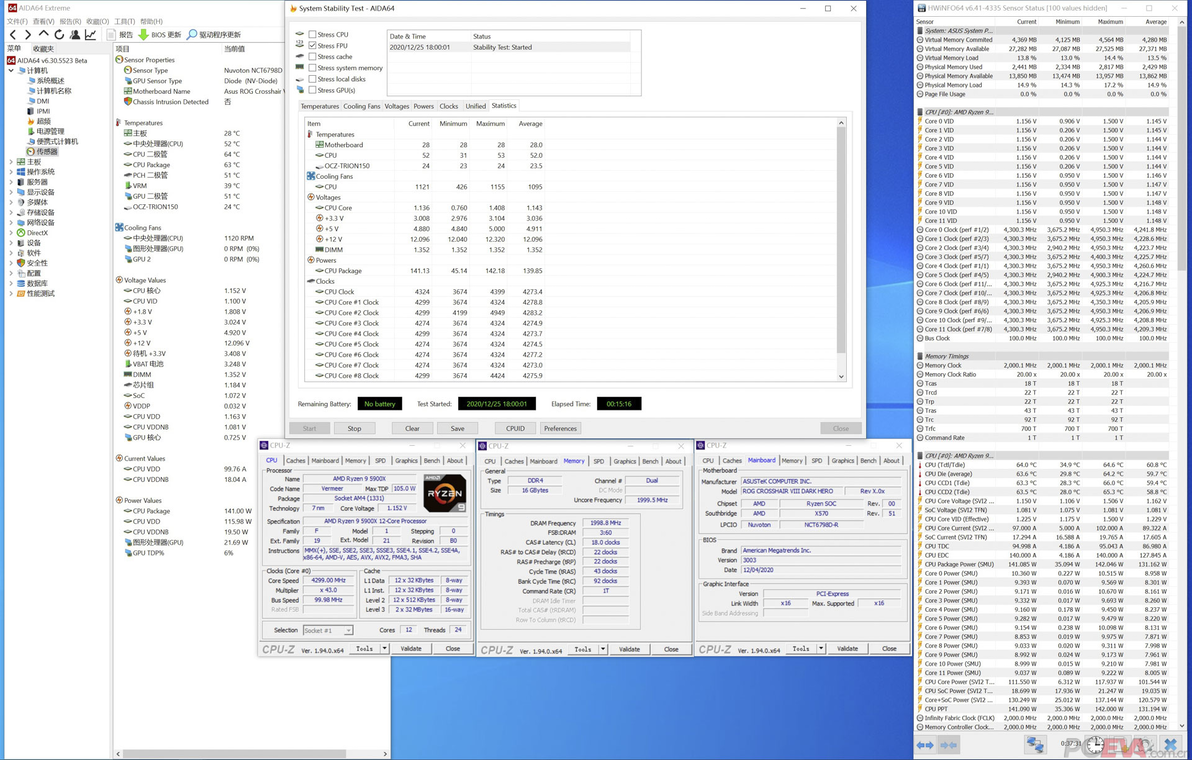Enable the Stress CPU checkbox

point(313,35)
